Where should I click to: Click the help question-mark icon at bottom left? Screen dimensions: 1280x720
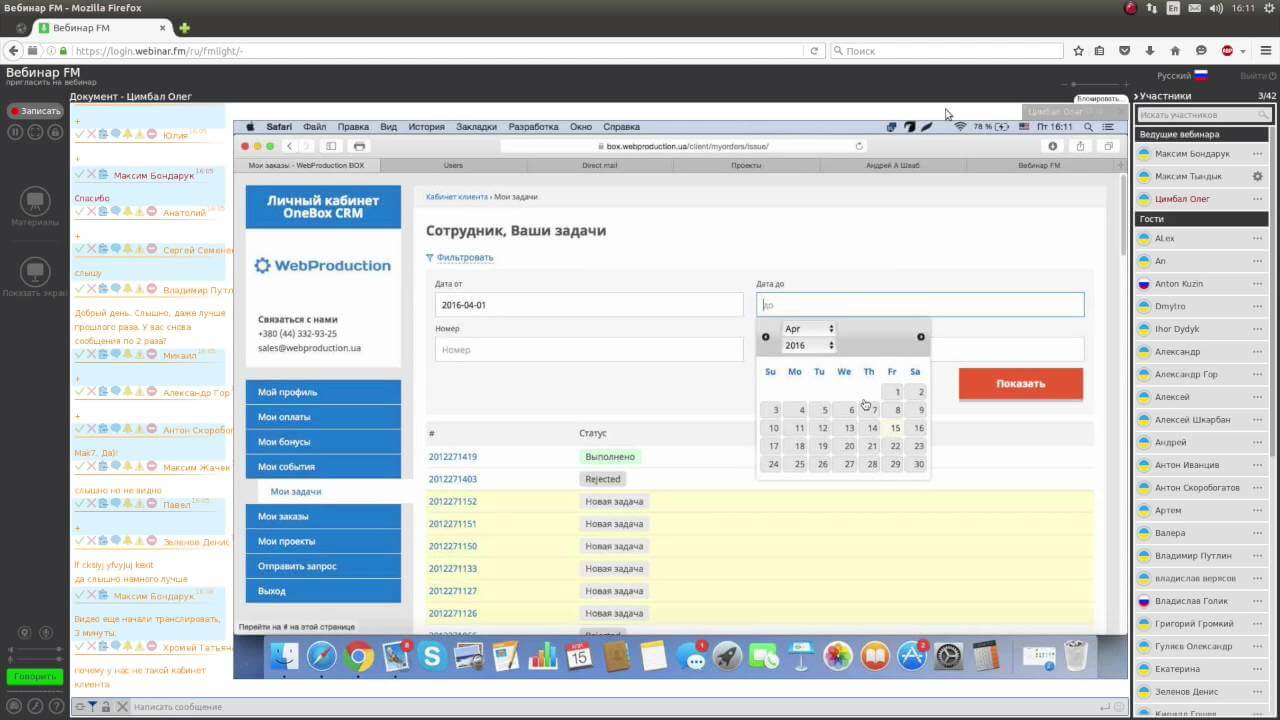tap(57, 705)
